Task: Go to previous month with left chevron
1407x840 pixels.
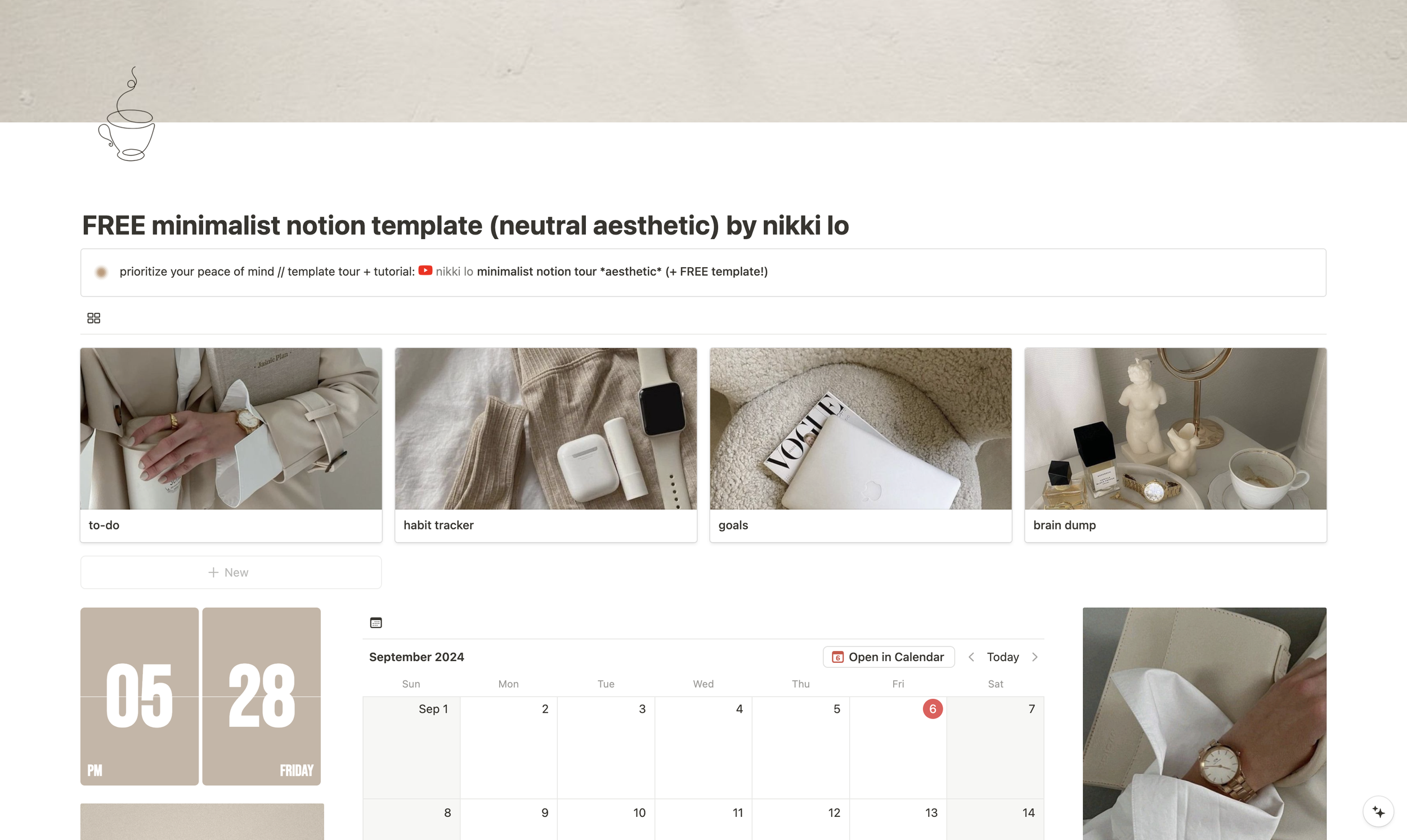Action: coord(971,657)
